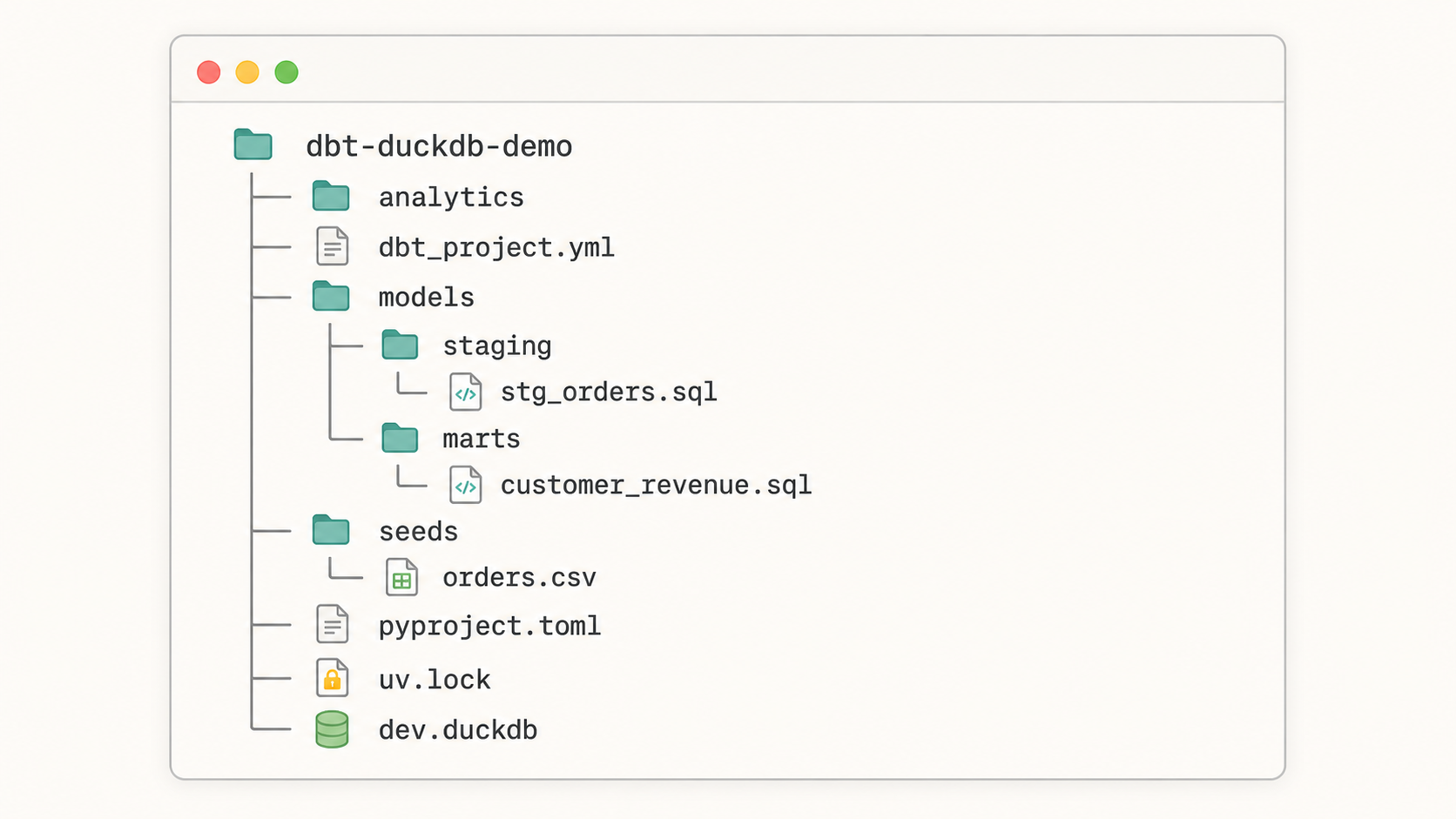Click the pyproject.toml document icon

point(332,624)
